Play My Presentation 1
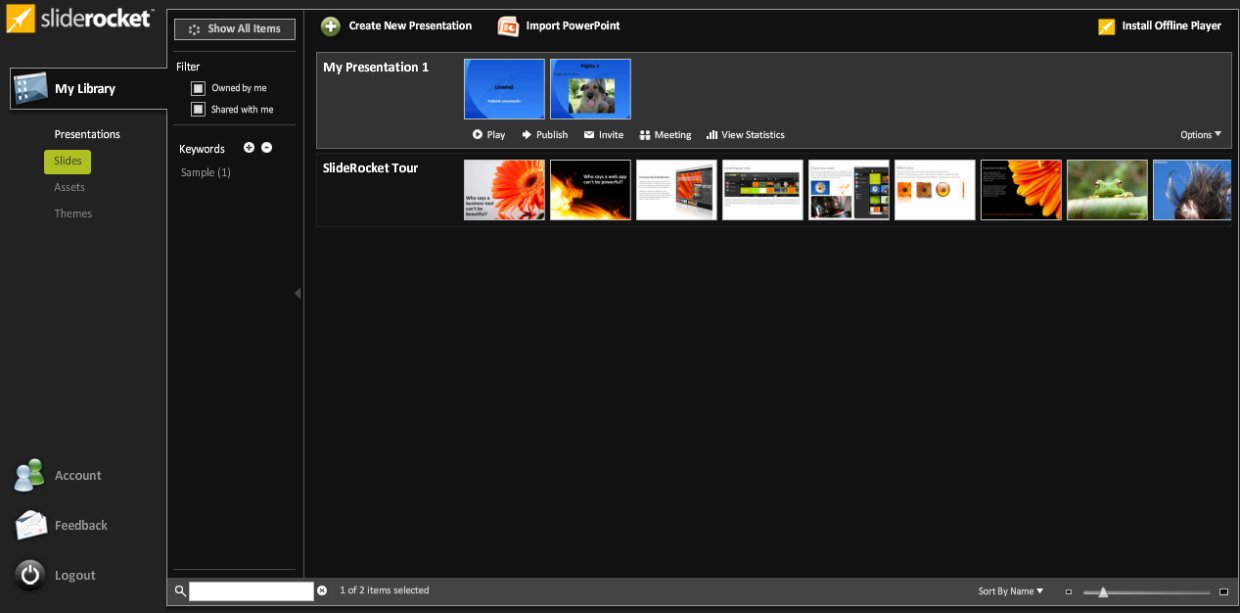The width and height of the screenshot is (1240, 613). click(489, 135)
